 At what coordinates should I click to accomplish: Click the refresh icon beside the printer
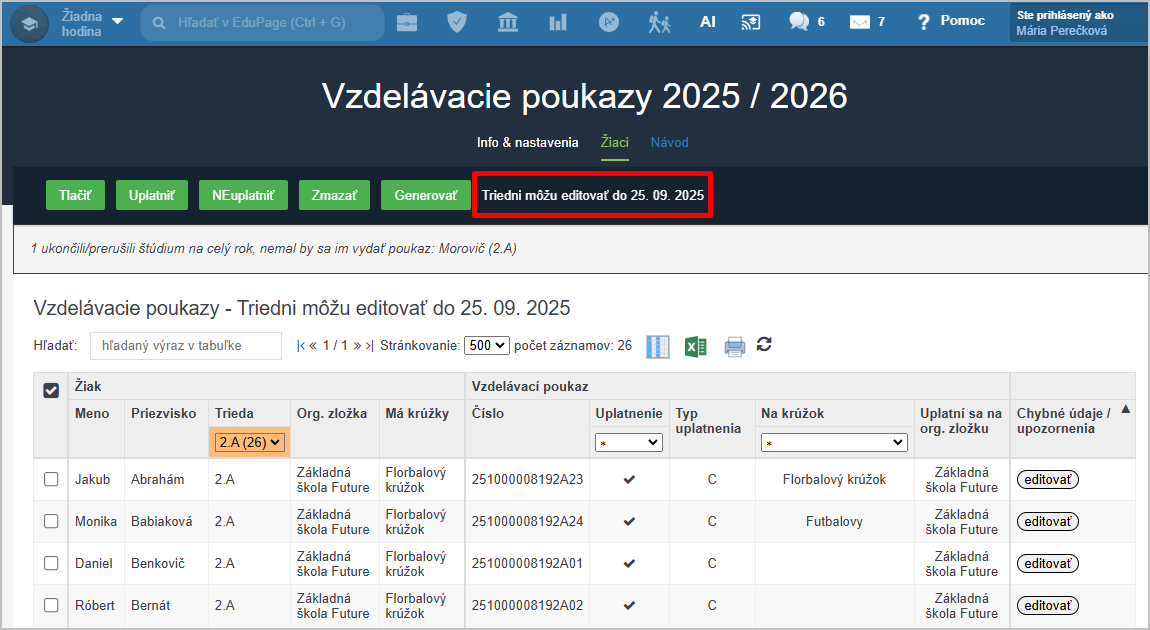[765, 345]
